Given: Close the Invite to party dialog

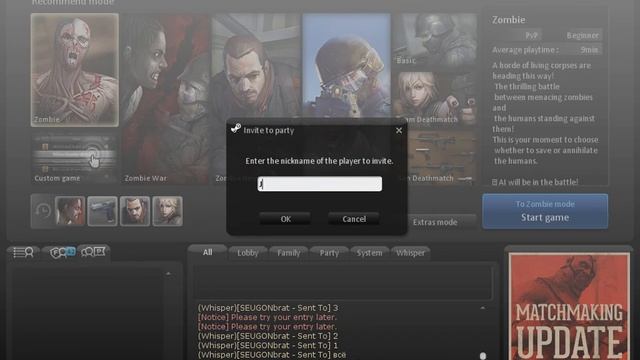Looking at the screenshot, I should pos(399,130).
